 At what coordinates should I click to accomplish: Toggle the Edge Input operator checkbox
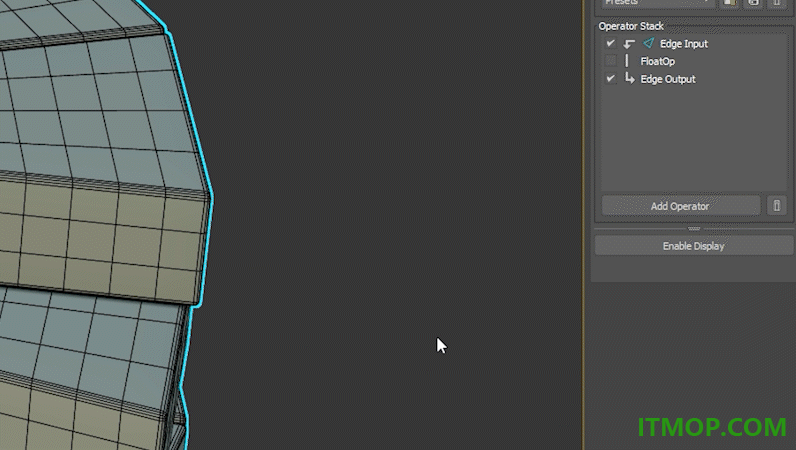[x=611, y=44]
